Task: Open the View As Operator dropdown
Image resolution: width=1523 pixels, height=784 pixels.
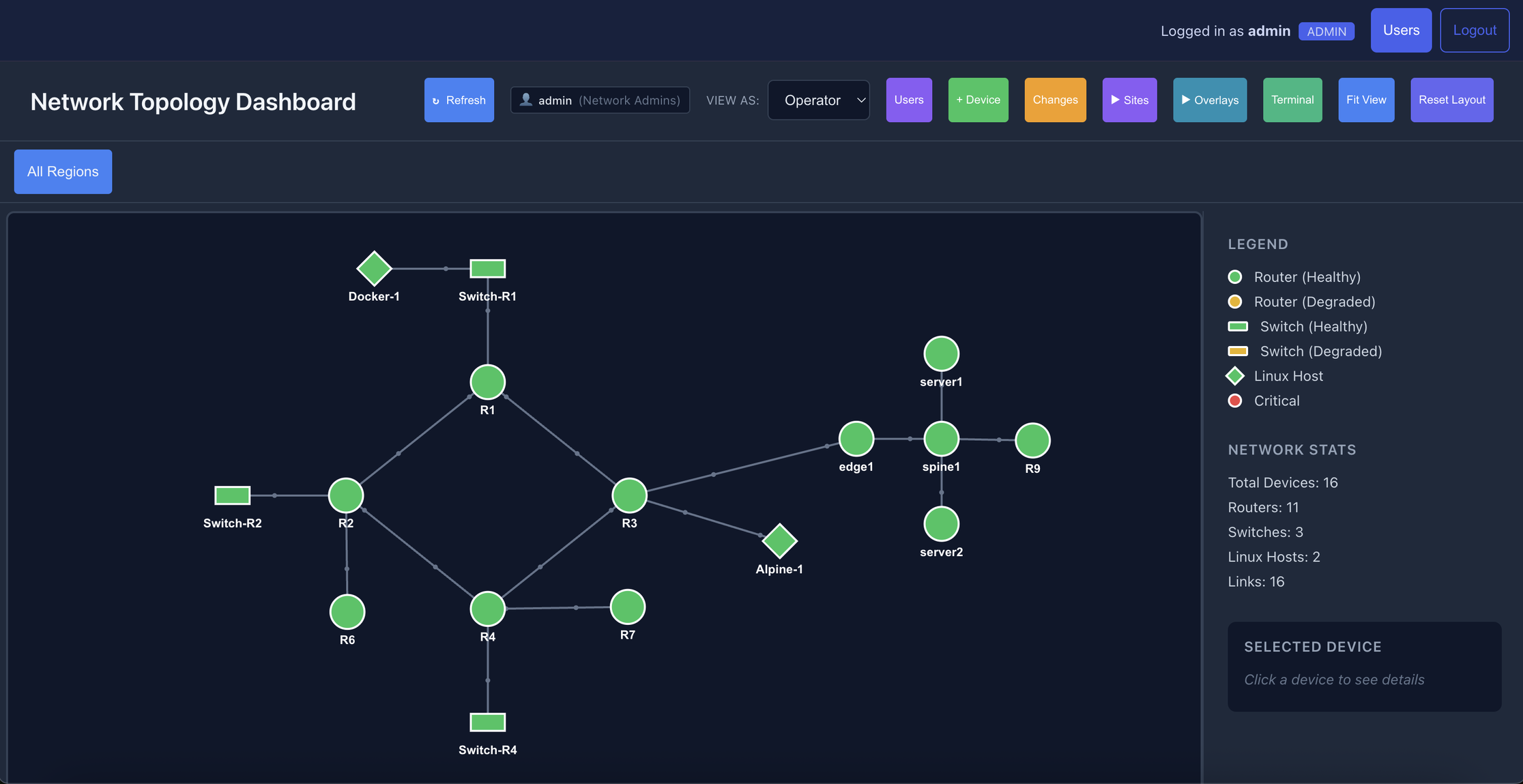Action: (818, 100)
